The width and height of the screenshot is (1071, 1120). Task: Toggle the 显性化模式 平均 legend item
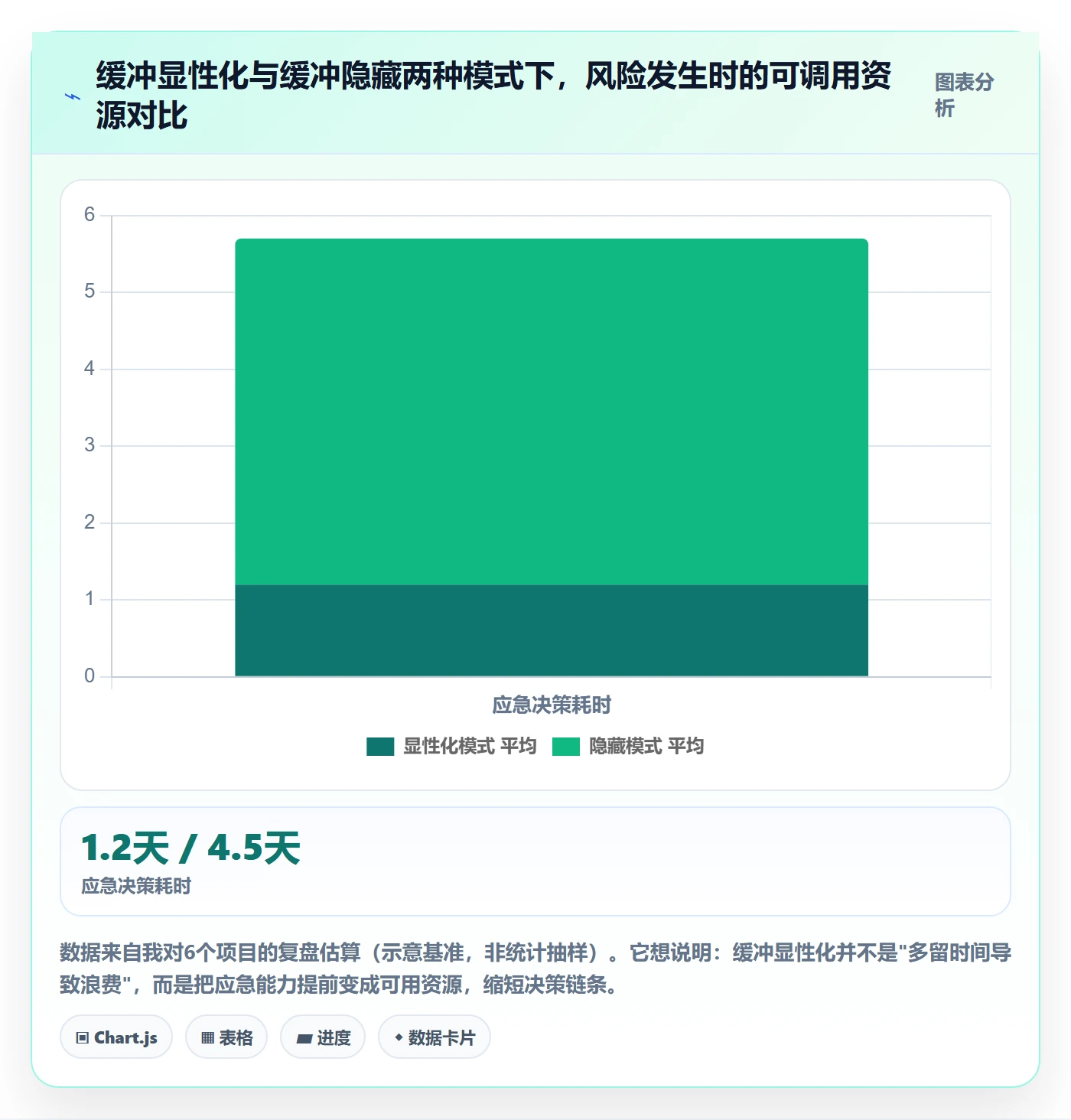coord(451,746)
